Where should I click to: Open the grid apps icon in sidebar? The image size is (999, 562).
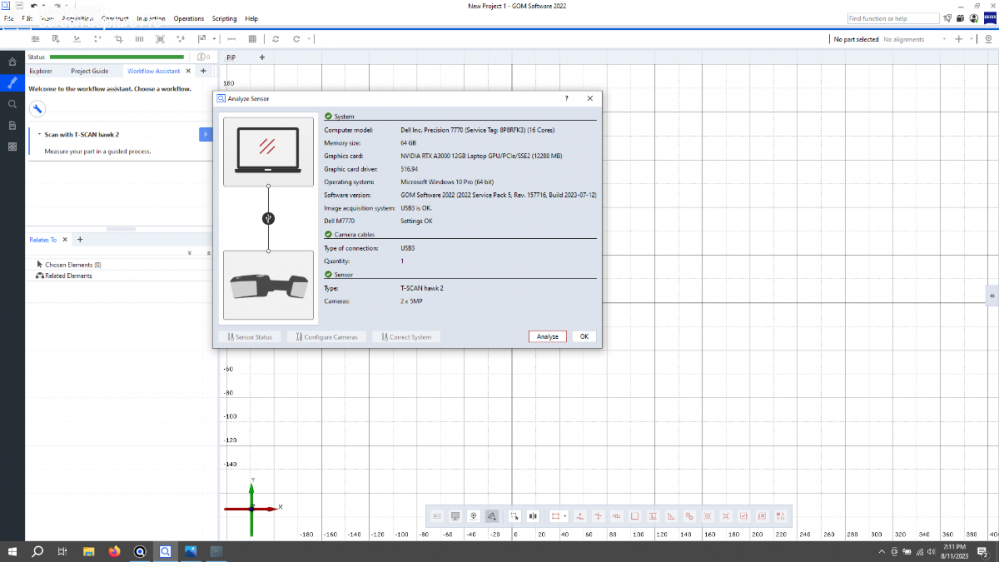tap(12, 147)
